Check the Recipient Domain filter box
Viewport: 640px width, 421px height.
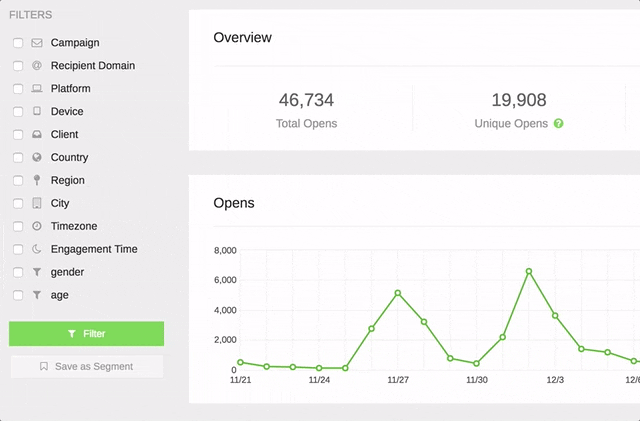click(18, 65)
